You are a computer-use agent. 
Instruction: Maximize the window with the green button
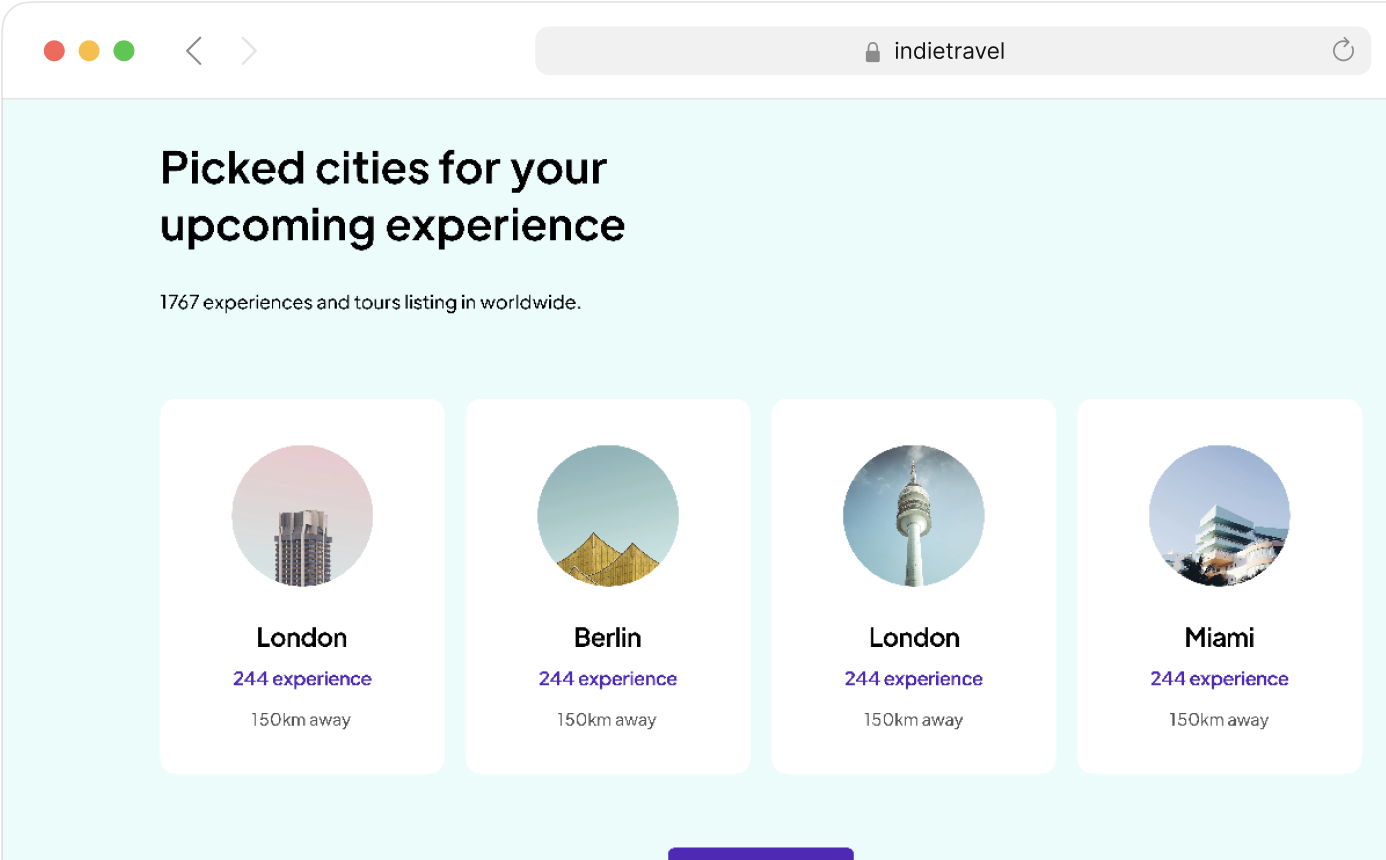[x=124, y=51]
